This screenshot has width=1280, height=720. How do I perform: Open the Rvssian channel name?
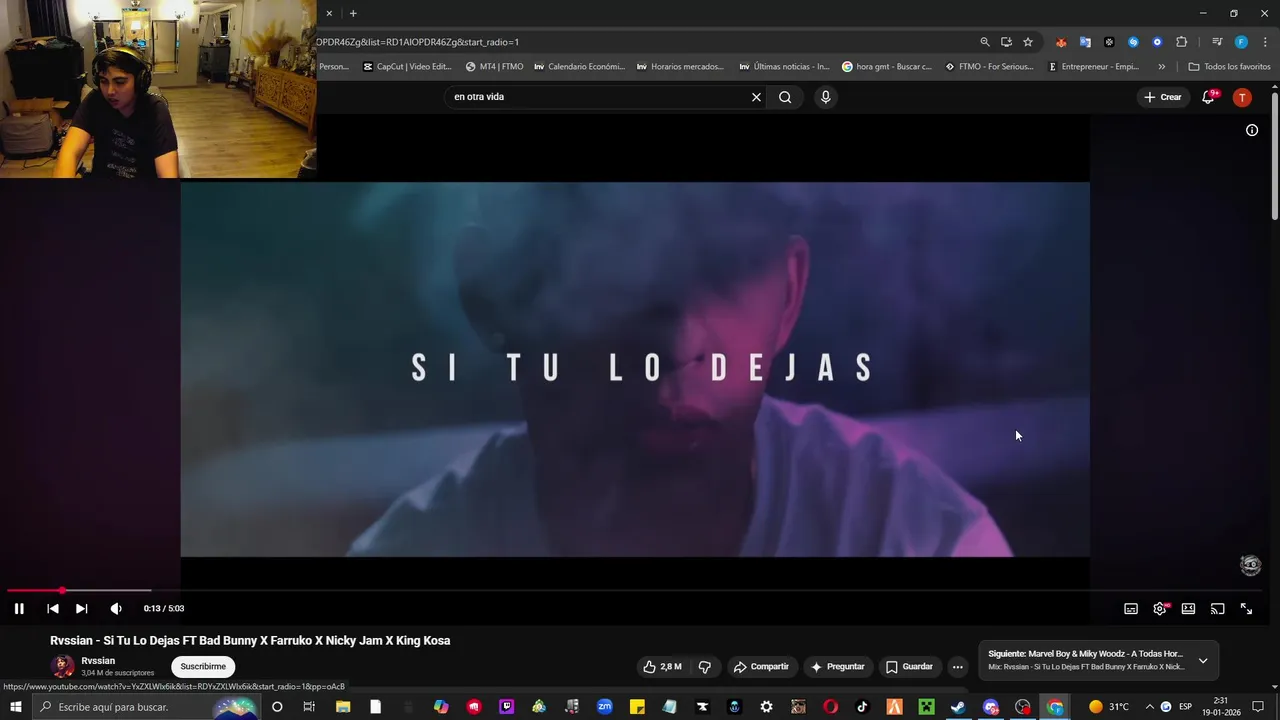pos(98,661)
